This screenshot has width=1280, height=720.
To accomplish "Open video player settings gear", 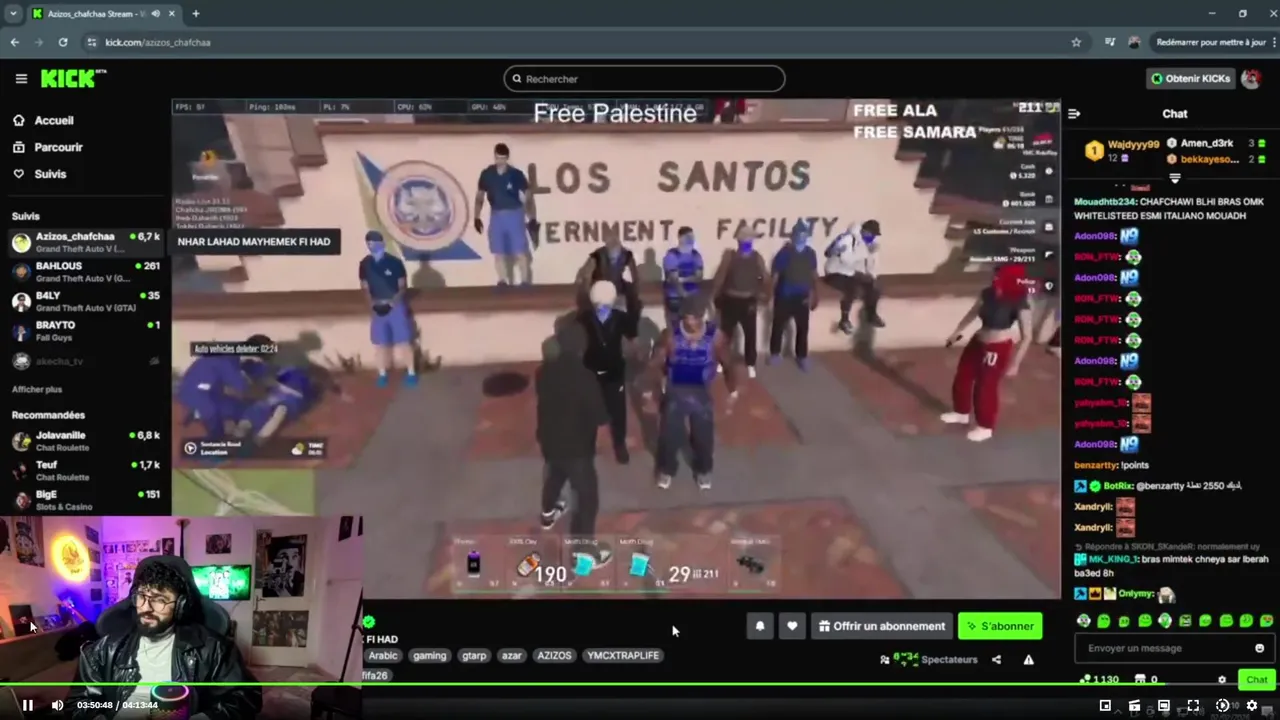I will click(x=1251, y=706).
